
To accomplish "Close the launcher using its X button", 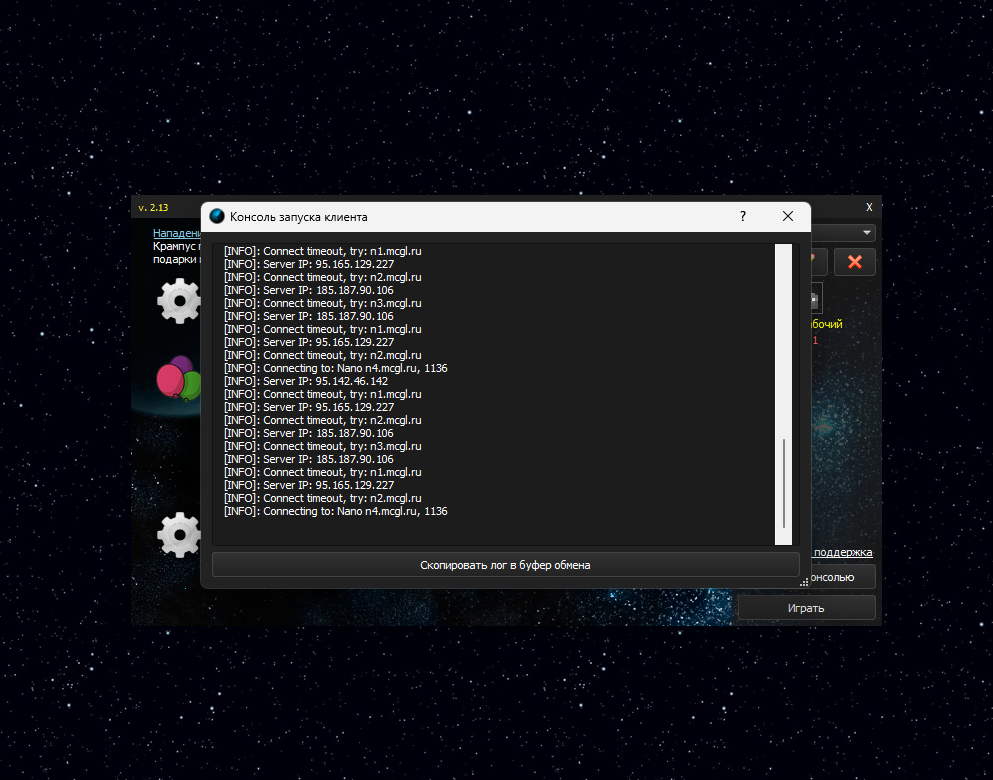I will pyautogui.click(x=869, y=207).
